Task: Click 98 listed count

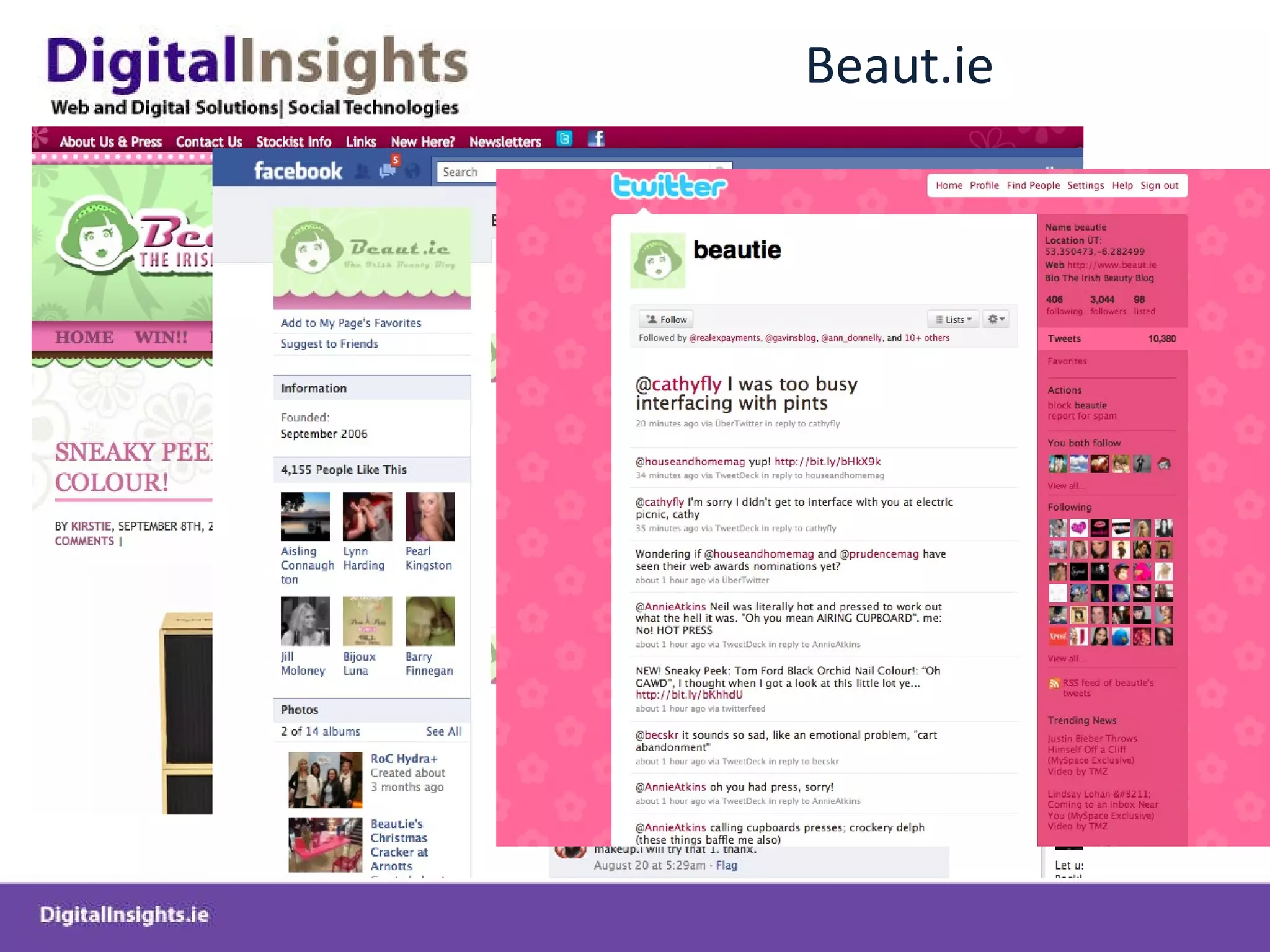Action: pyautogui.click(x=1144, y=305)
